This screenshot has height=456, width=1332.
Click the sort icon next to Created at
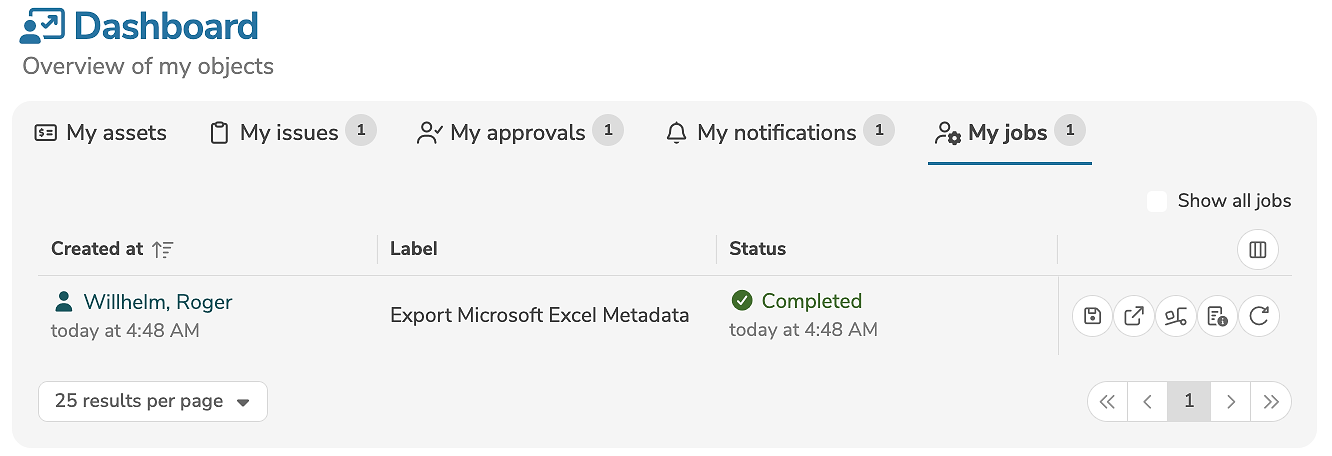coord(163,250)
